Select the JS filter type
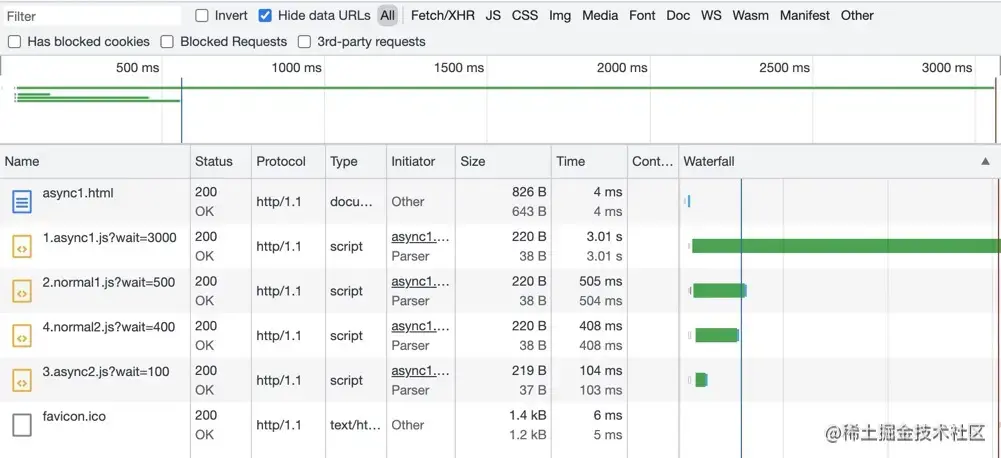The image size is (1001, 458). (493, 16)
